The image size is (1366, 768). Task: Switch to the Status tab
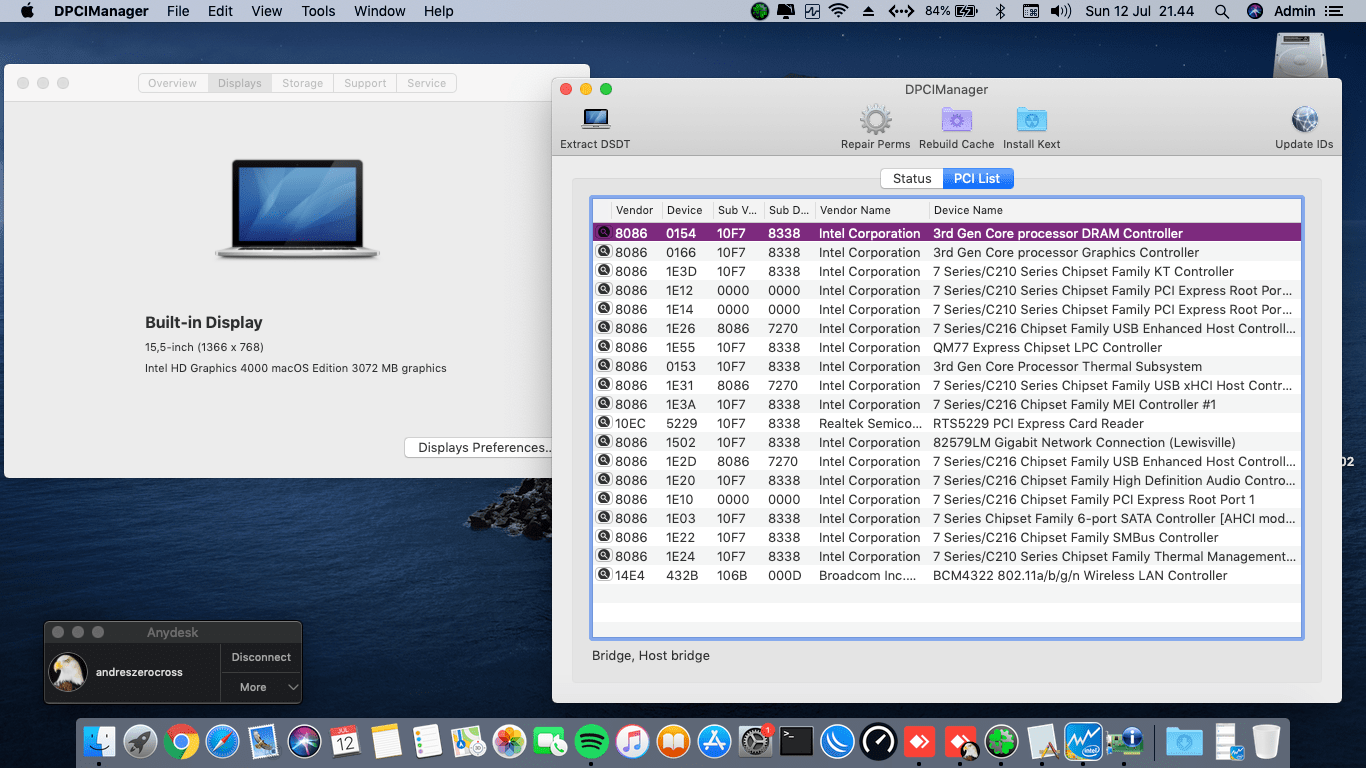(x=911, y=178)
